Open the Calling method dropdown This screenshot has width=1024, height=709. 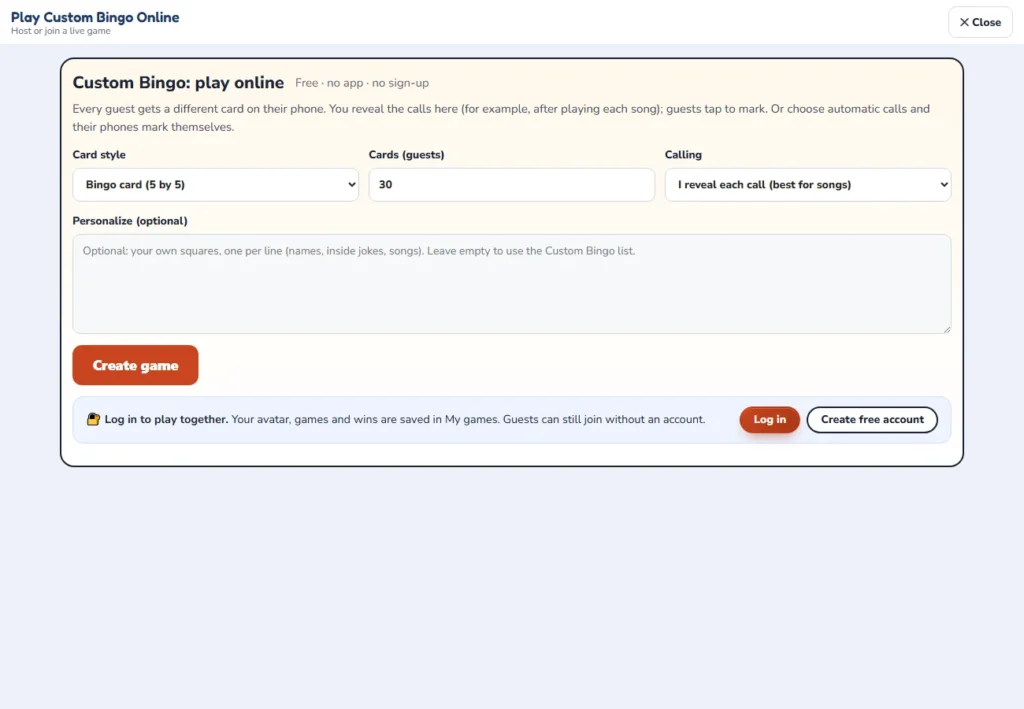(808, 185)
